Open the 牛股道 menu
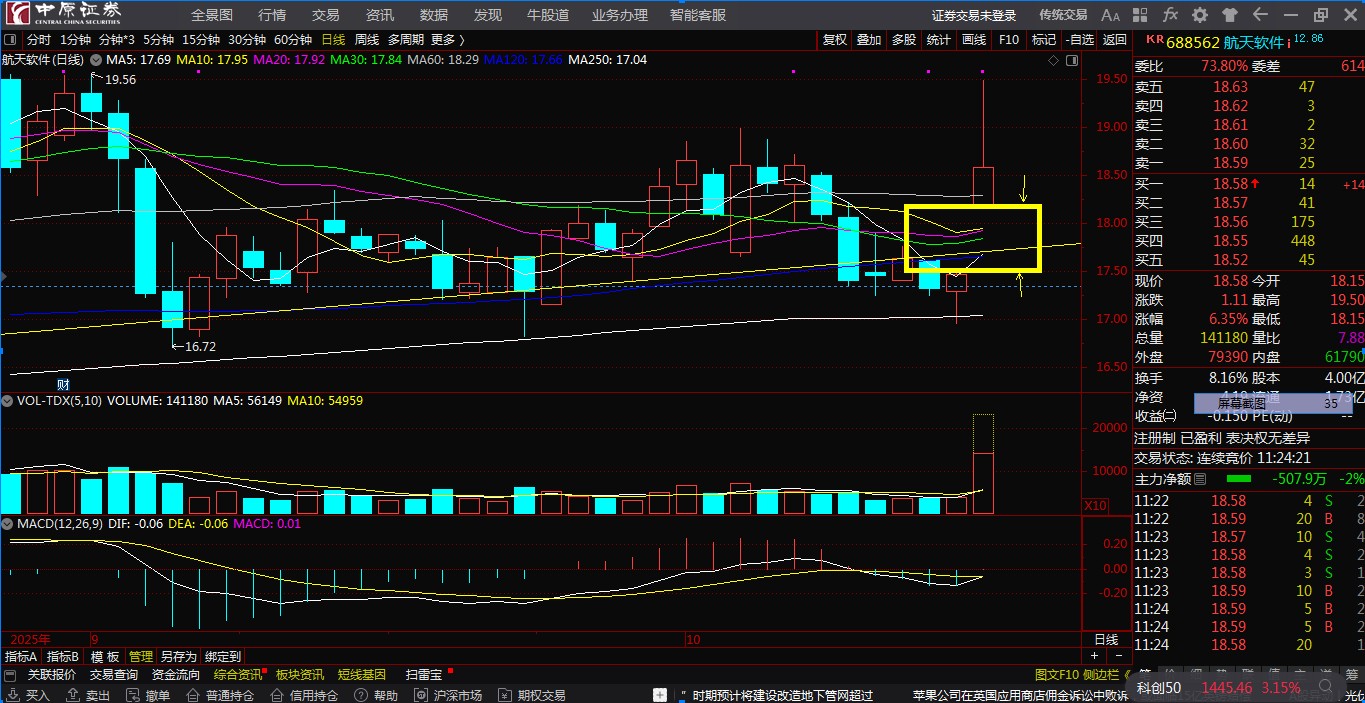1365x703 pixels. (548, 15)
